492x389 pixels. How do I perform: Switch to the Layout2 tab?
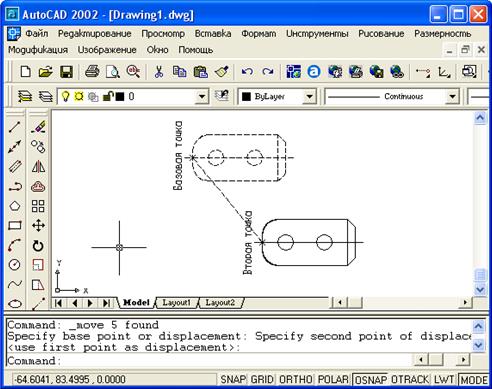click(x=220, y=303)
